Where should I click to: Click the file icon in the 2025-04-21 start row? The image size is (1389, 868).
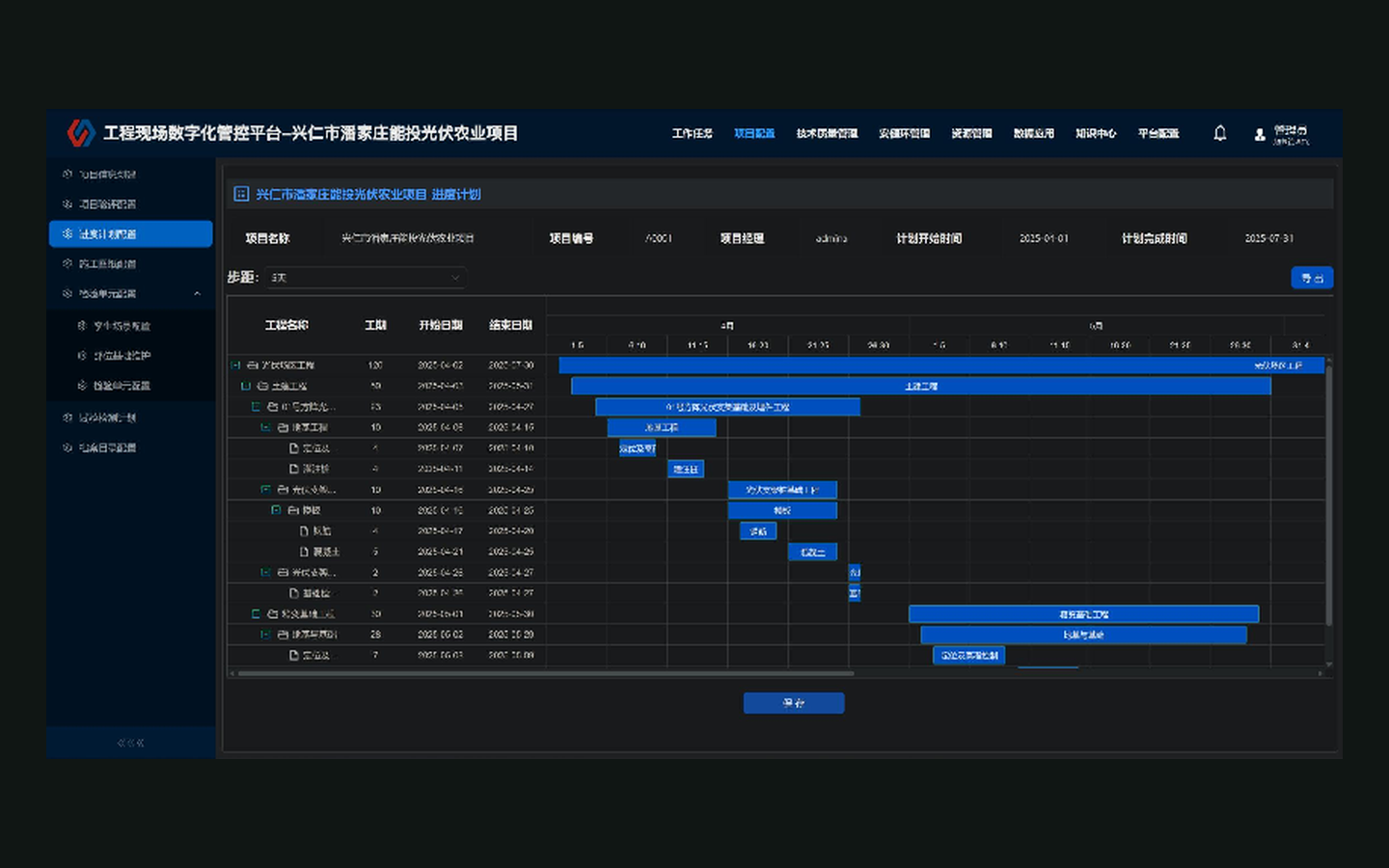point(304,552)
